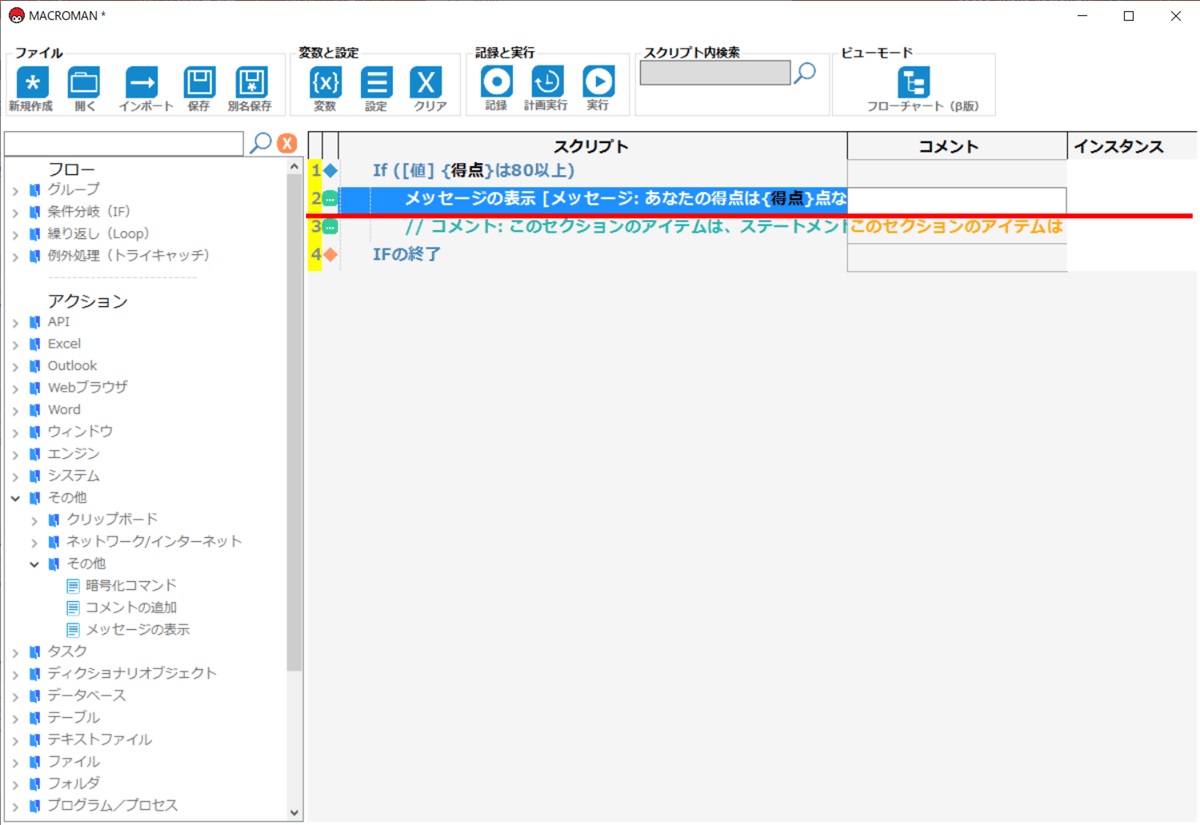Expand the API tree node
The height and width of the screenshot is (825, 1200).
(x=16, y=322)
